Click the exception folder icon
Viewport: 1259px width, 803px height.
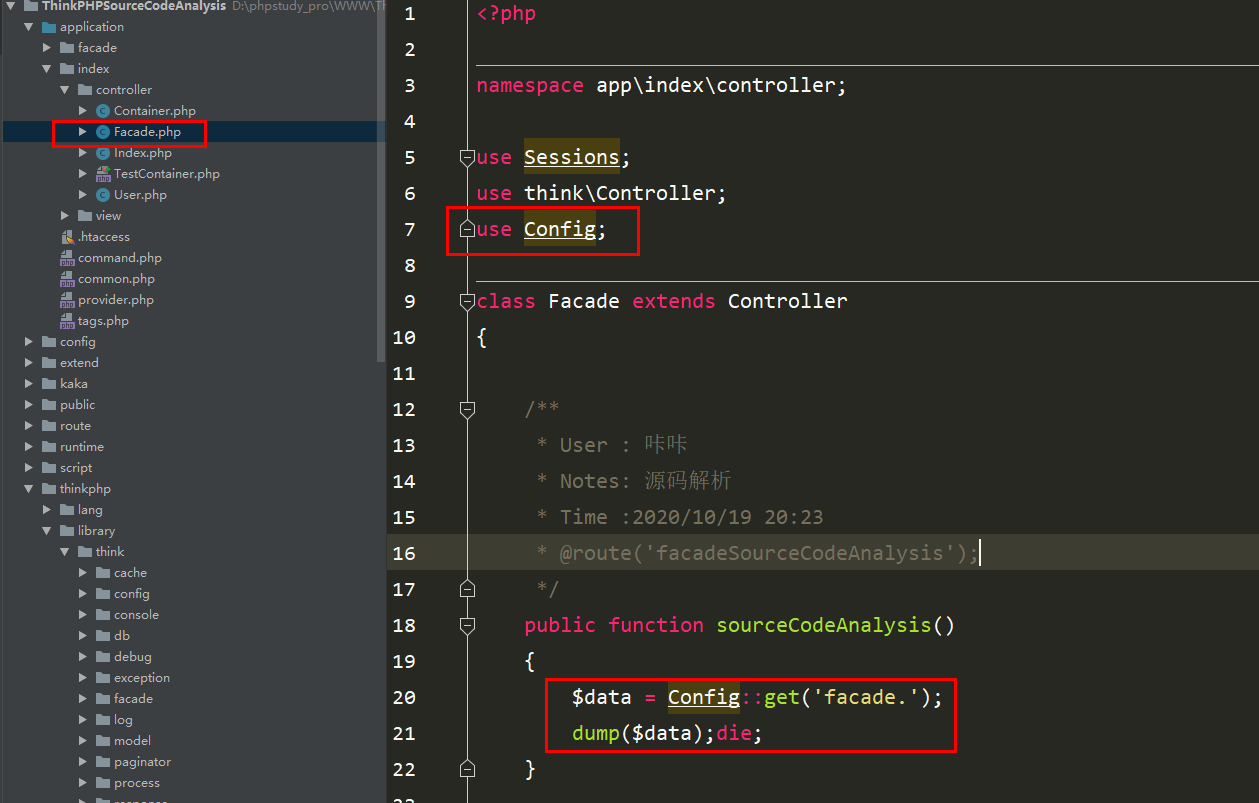pyautogui.click(x=103, y=678)
